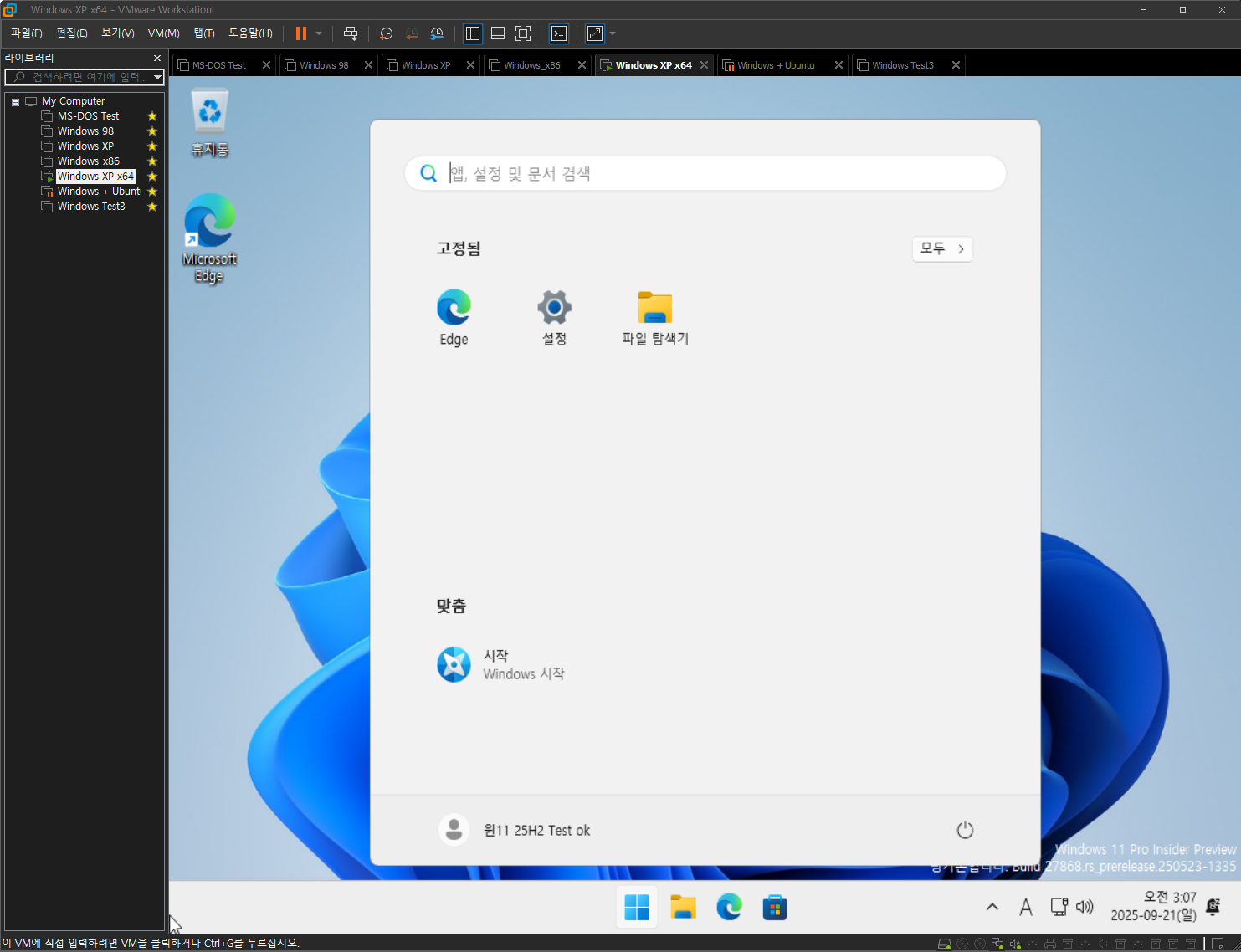
Task: Open the recommended 시작 Windows 시작 item
Action: (x=500, y=664)
